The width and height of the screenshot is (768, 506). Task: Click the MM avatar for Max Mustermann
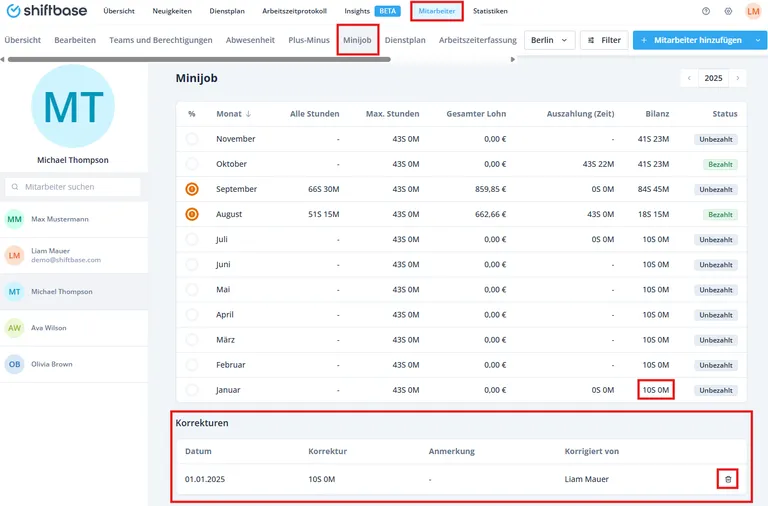coord(14,219)
